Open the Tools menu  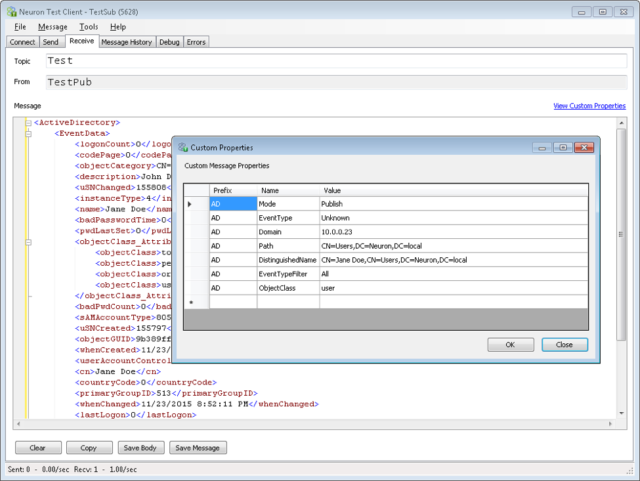[89, 27]
